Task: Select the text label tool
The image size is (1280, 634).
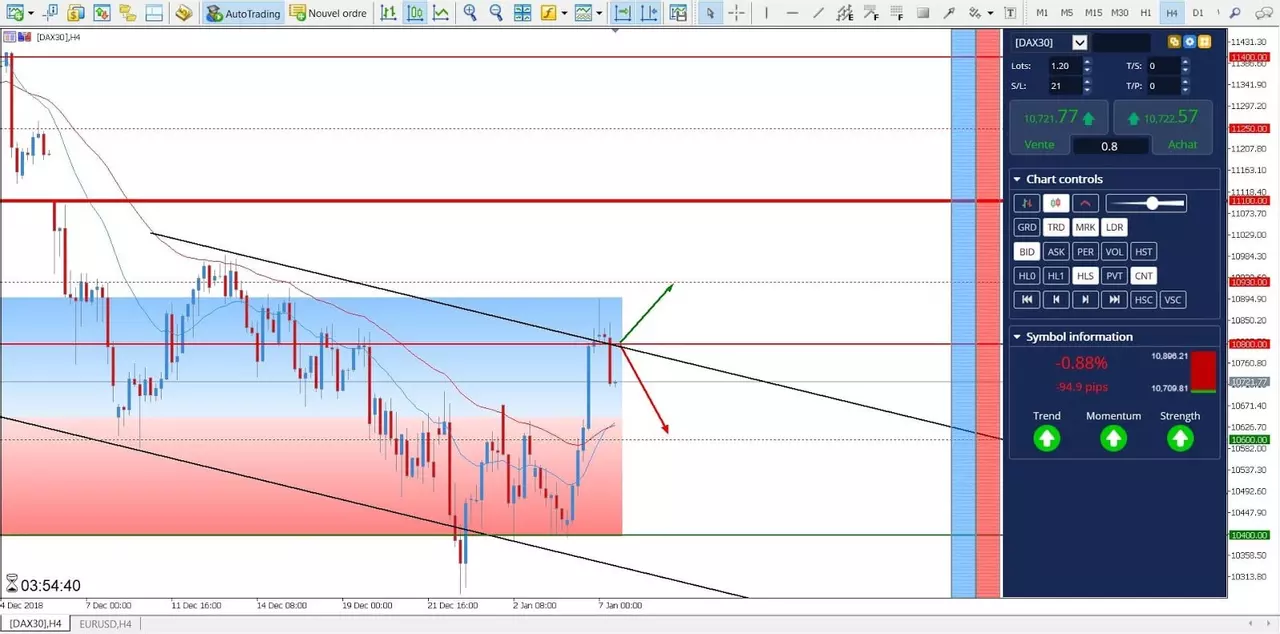Action: pyautogui.click(x=1010, y=13)
